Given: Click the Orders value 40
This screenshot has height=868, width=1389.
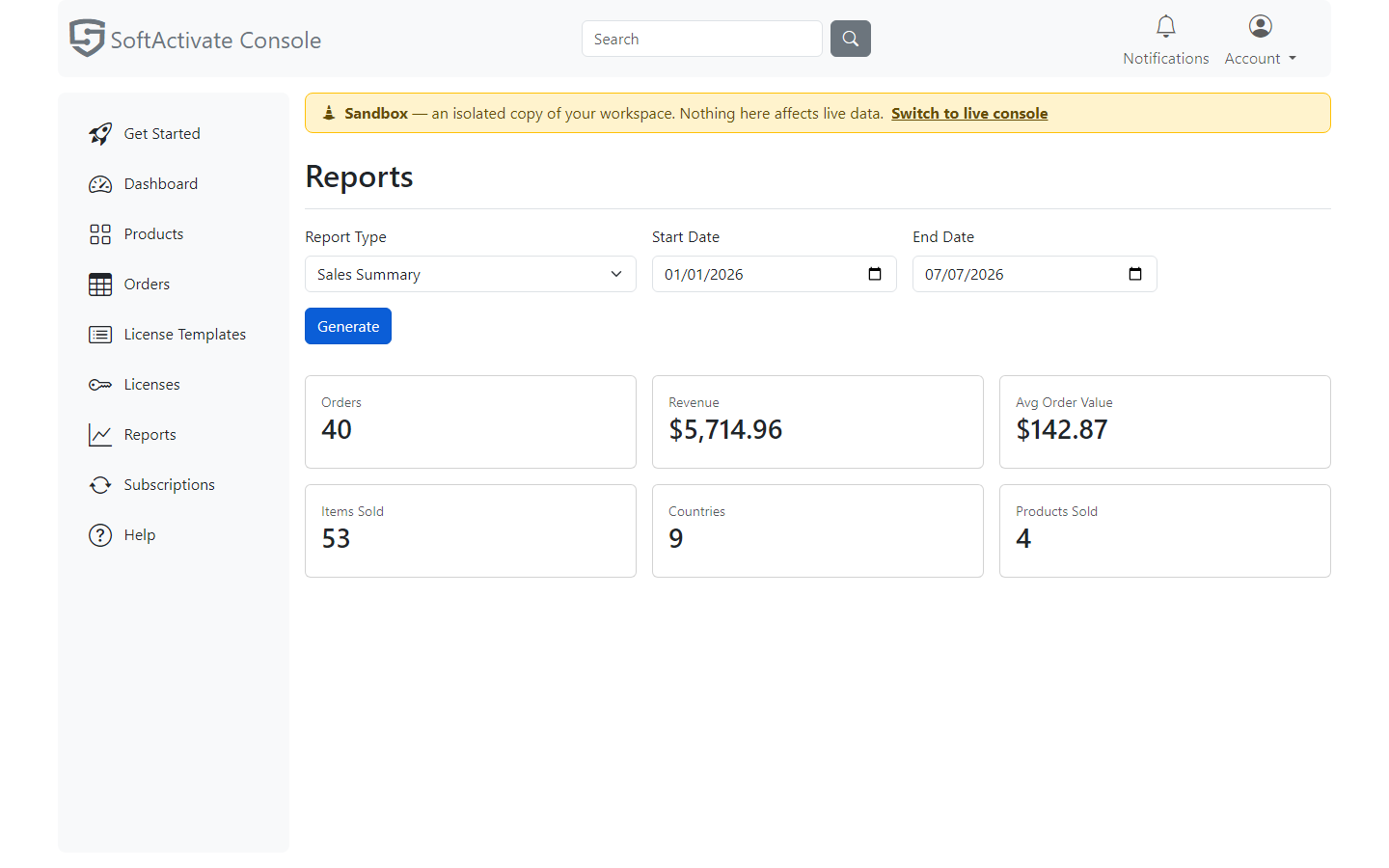Looking at the screenshot, I should click(337, 429).
